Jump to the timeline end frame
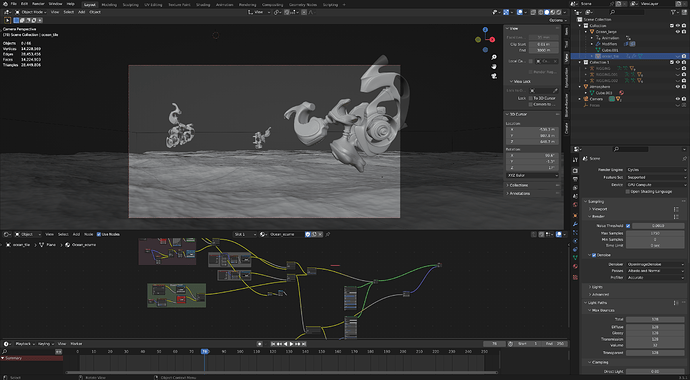Viewport: 690px width, 380px height. pyautogui.click(x=304, y=344)
